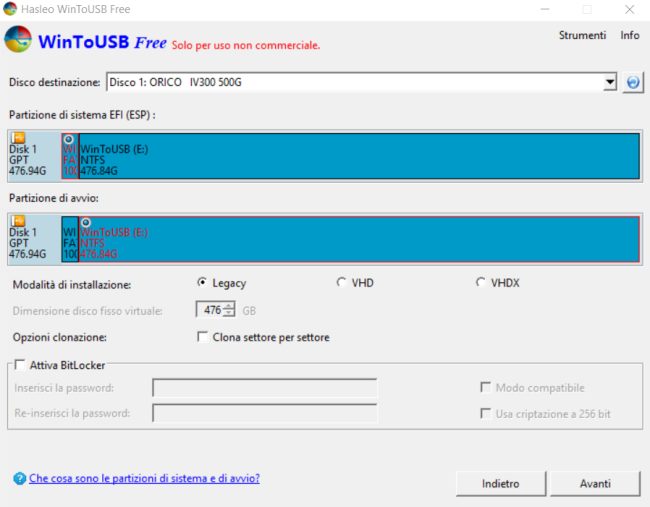Click the help question mark icon
This screenshot has height=507, width=650.
tap(19, 478)
